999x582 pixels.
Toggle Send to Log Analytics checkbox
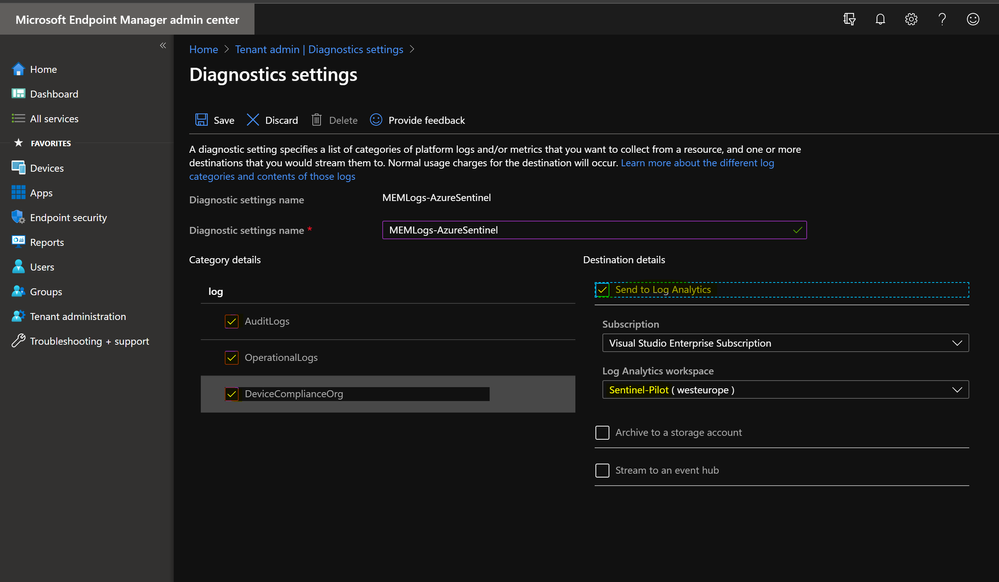pos(602,289)
